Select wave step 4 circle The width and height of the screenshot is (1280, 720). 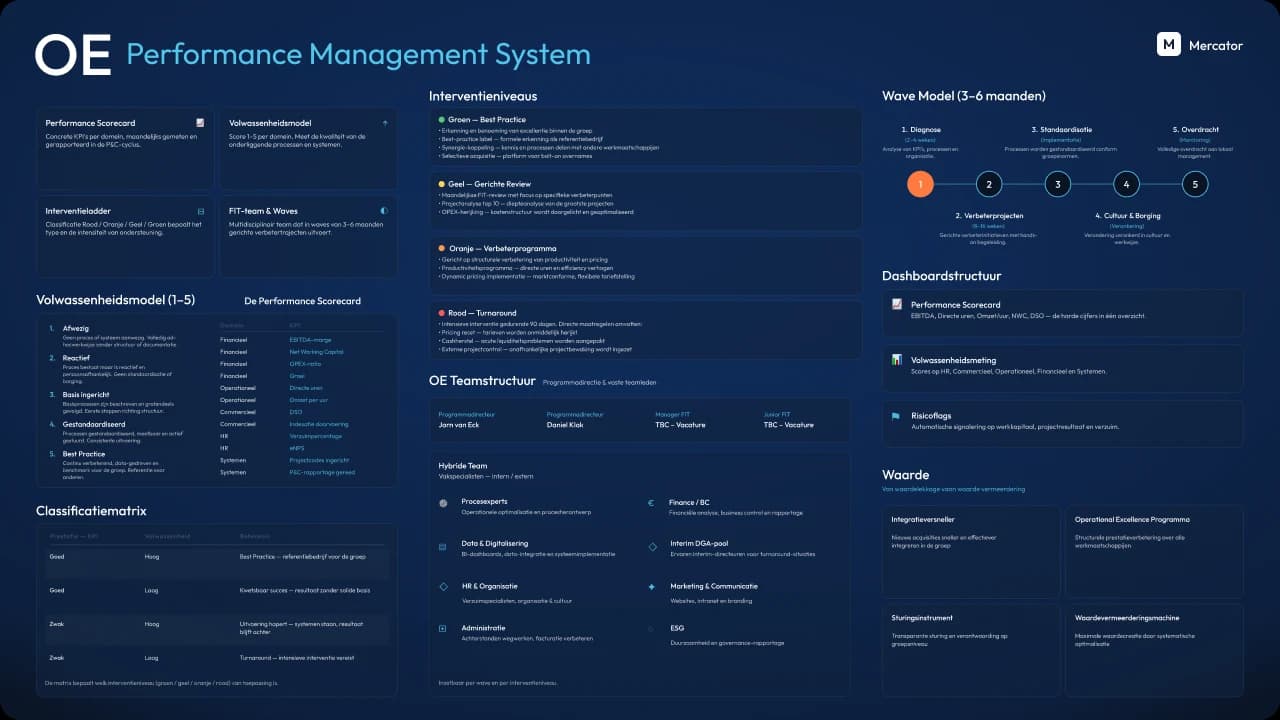click(x=1126, y=184)
